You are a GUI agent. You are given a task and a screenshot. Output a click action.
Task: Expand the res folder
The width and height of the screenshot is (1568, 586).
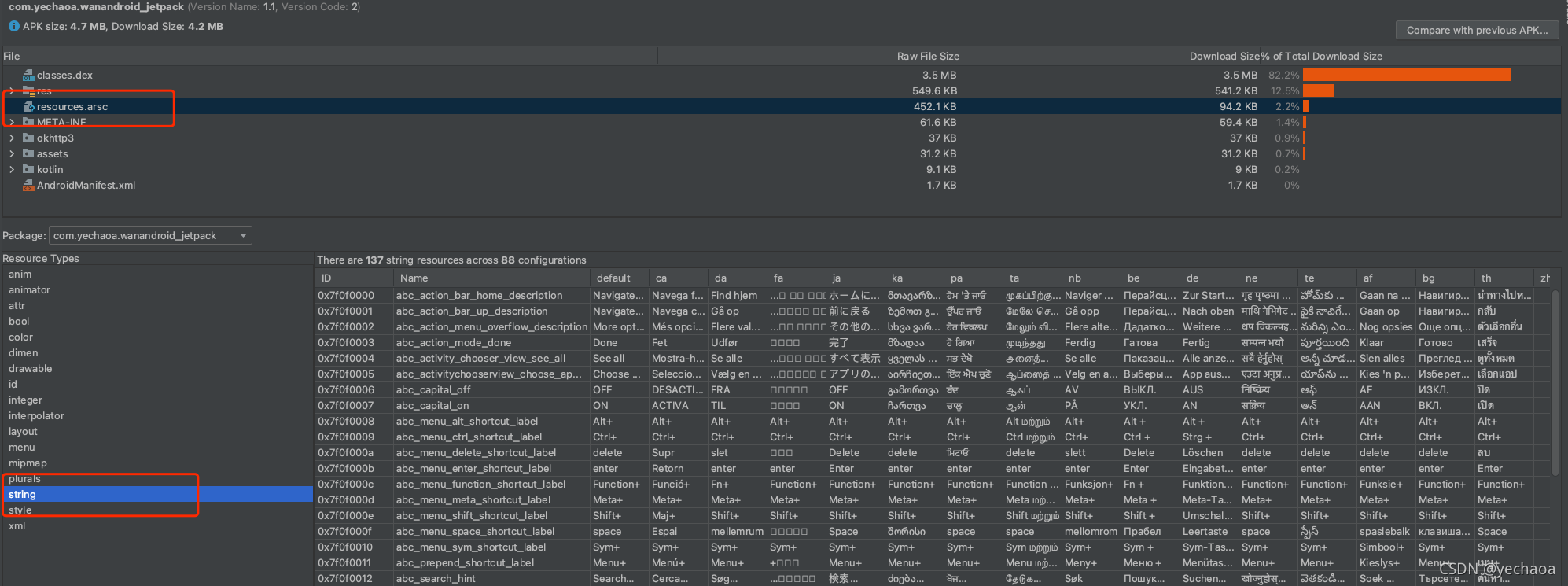pos(12,91)
